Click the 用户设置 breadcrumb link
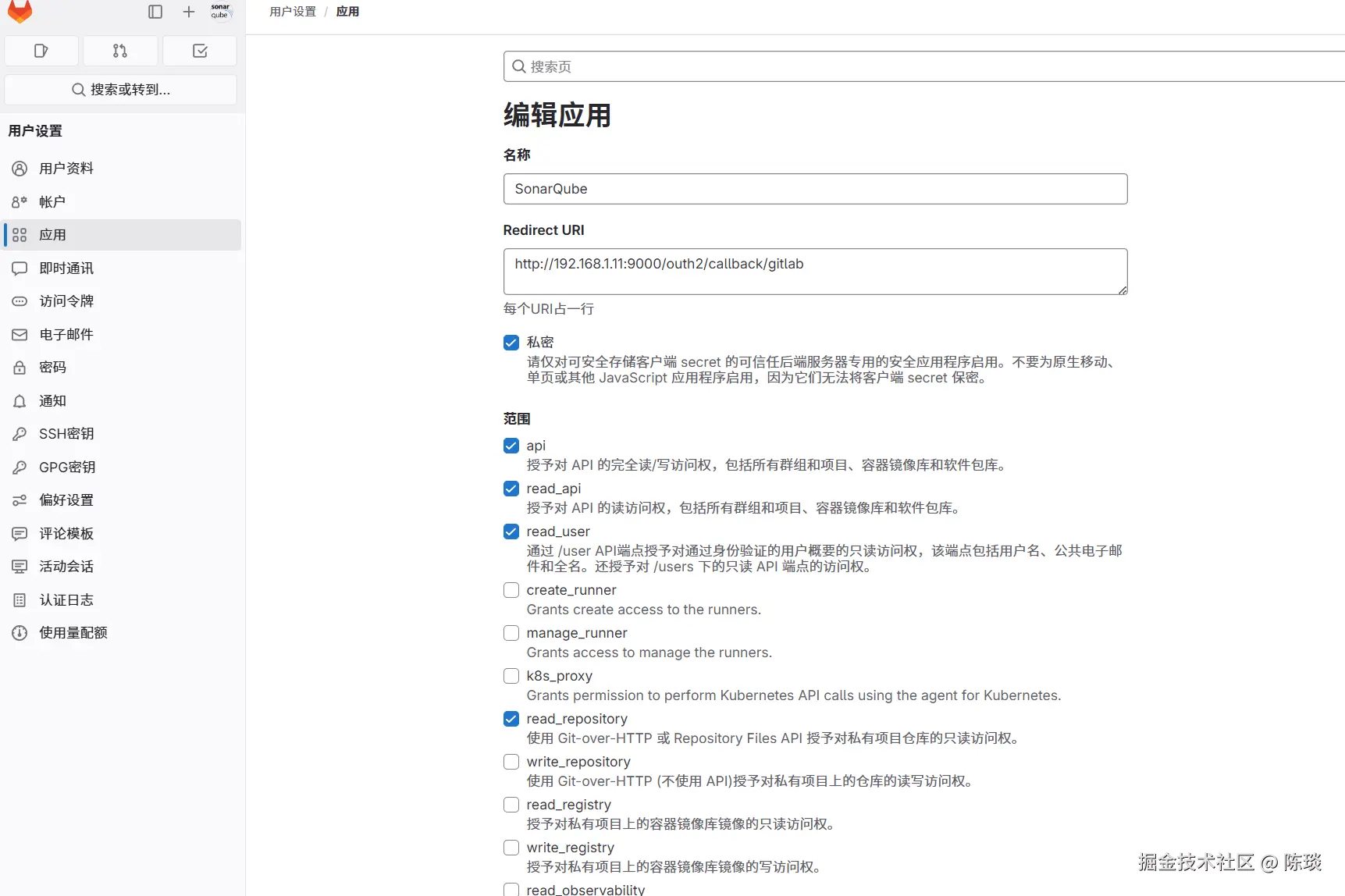This screenshot has width=1345, height=896. click(x=293, y=12)
